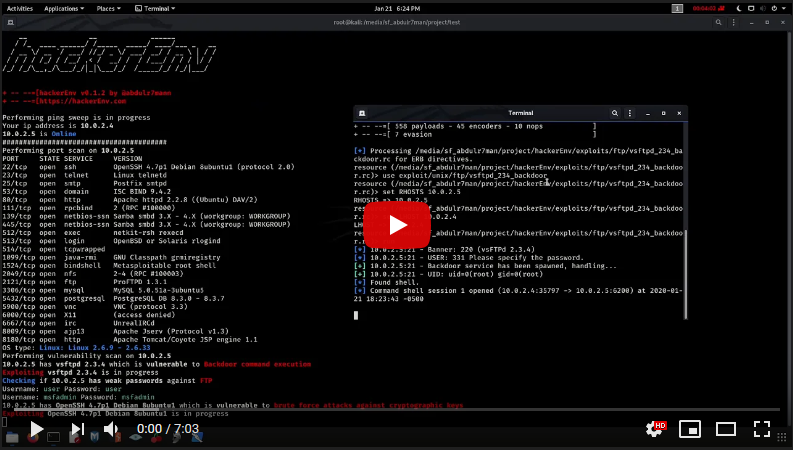Click the workspace indicator labeled 1
The height and width of the screenshot is (450, 793).
pos(677,9)
